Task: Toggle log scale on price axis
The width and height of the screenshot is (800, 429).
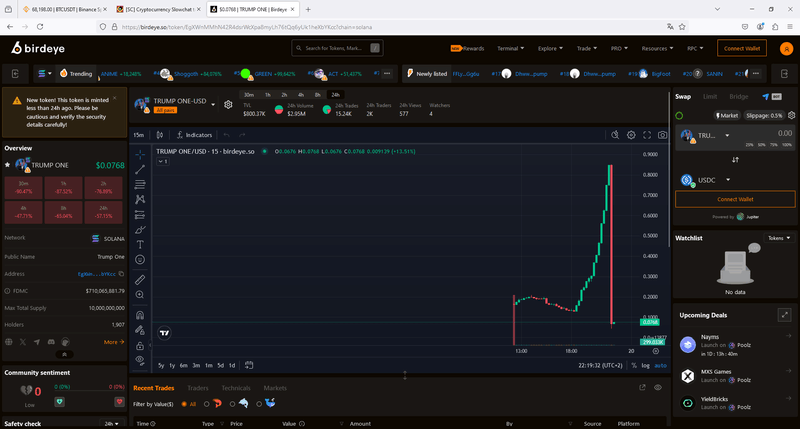Action: coord(645,365)
